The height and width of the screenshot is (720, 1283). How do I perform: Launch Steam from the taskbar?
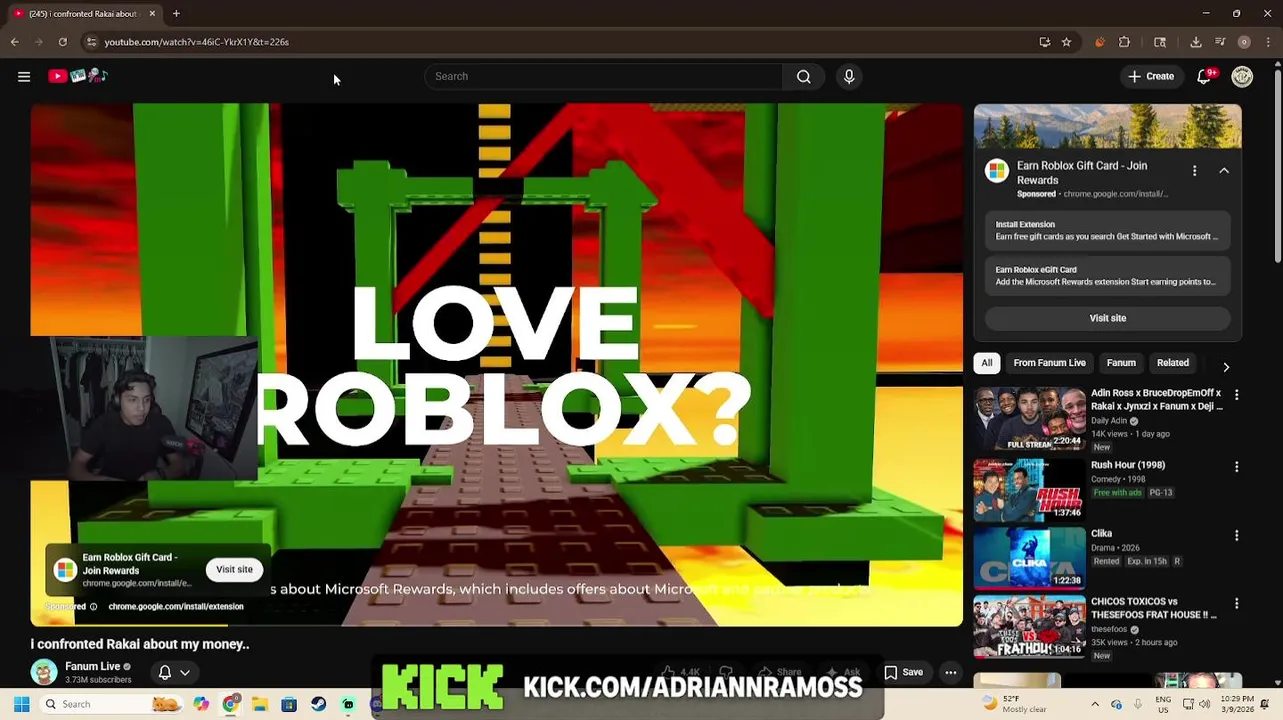[318, 704]
